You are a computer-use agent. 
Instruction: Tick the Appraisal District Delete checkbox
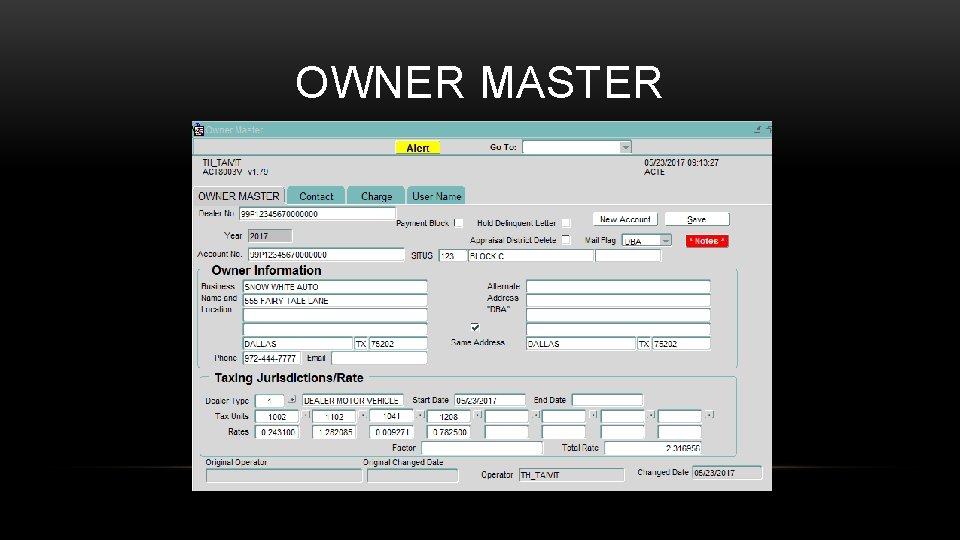pos(566,240)
